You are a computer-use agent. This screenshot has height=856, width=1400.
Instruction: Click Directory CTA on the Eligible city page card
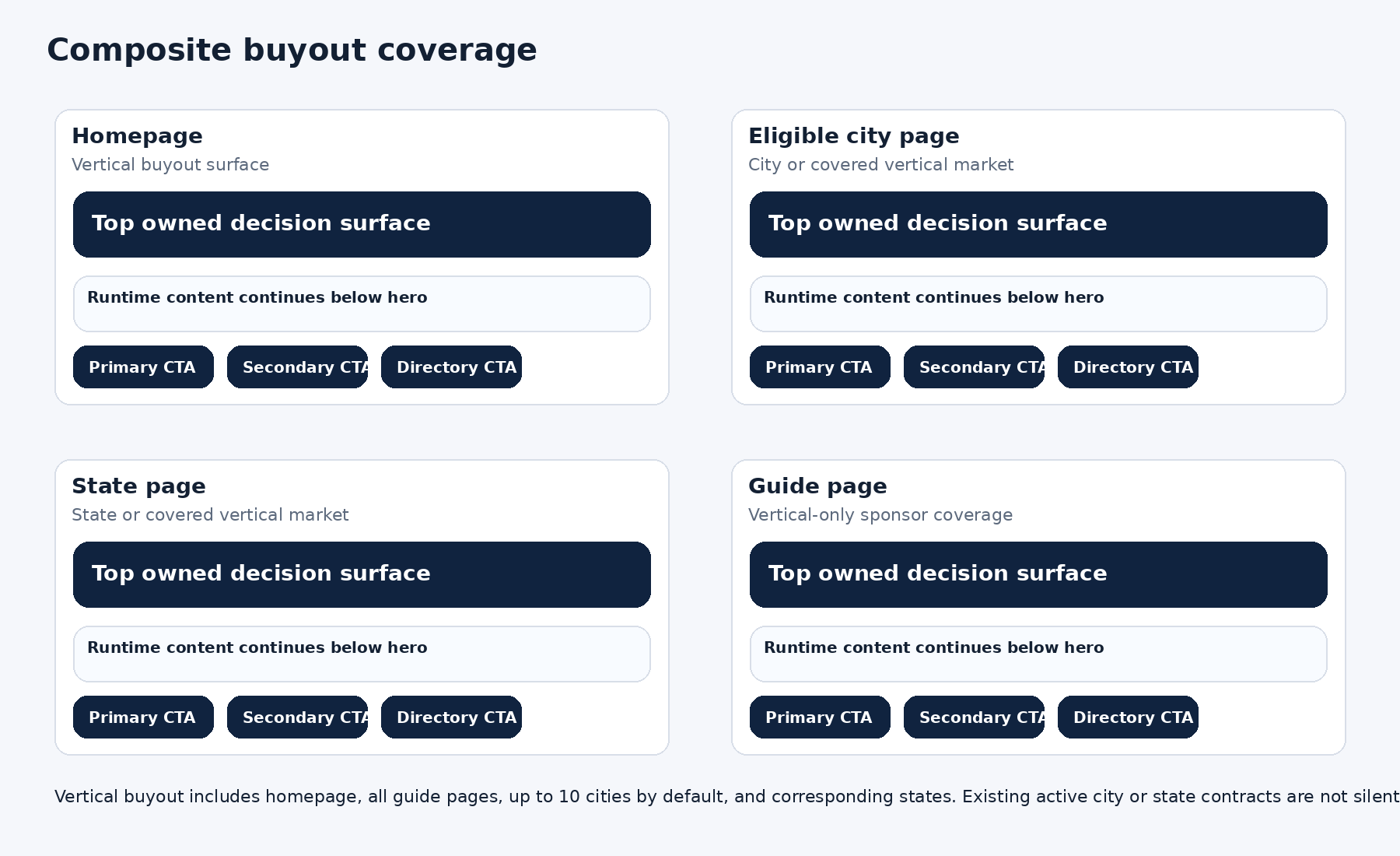click(1128, 367)
